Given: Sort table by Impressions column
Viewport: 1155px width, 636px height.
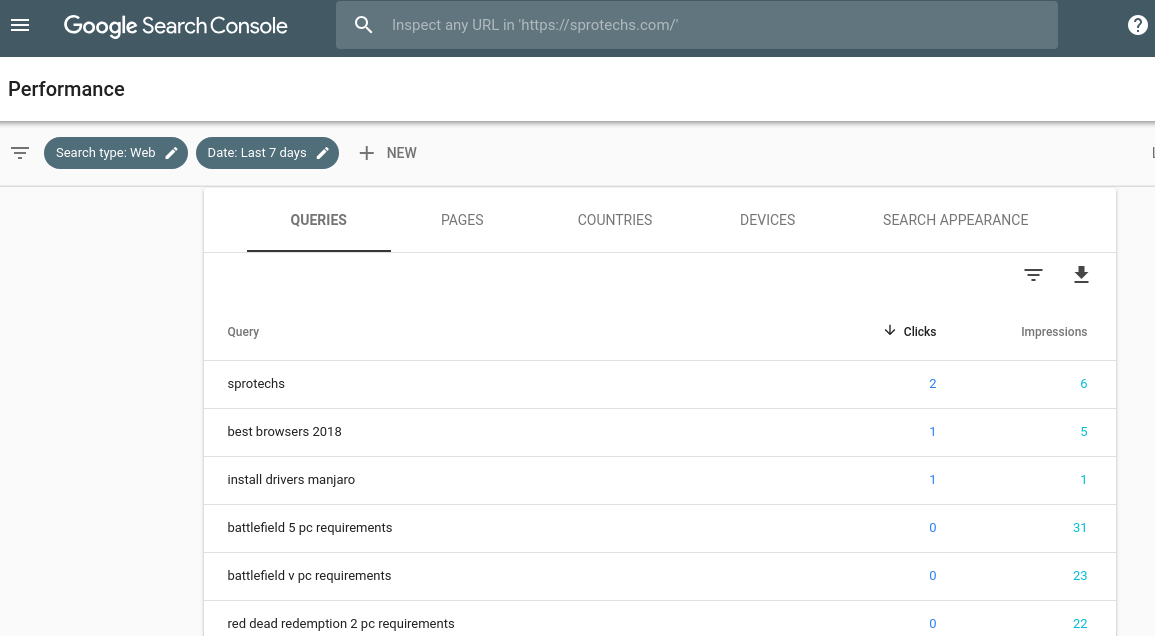Looking at the screenshot, I should (x=1053, y=331).
